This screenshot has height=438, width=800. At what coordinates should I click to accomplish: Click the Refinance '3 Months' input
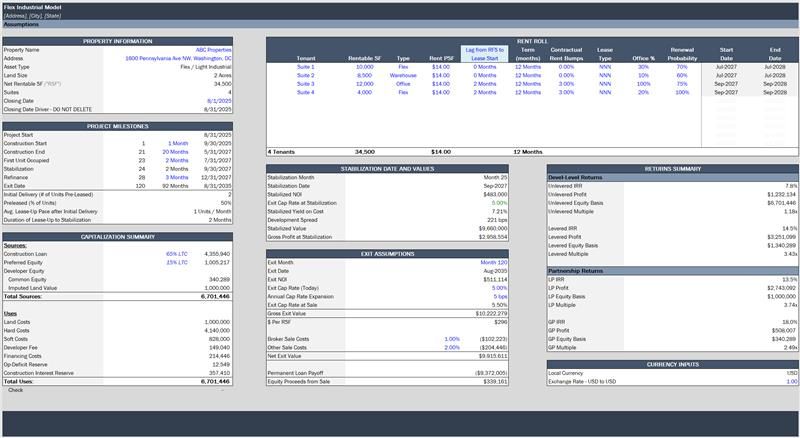177,178
